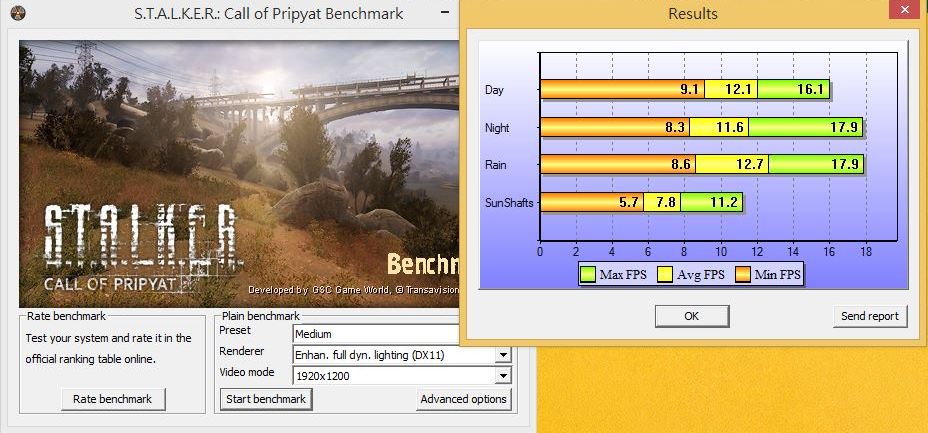Click the Rain average value 12.7

(750, 165)
